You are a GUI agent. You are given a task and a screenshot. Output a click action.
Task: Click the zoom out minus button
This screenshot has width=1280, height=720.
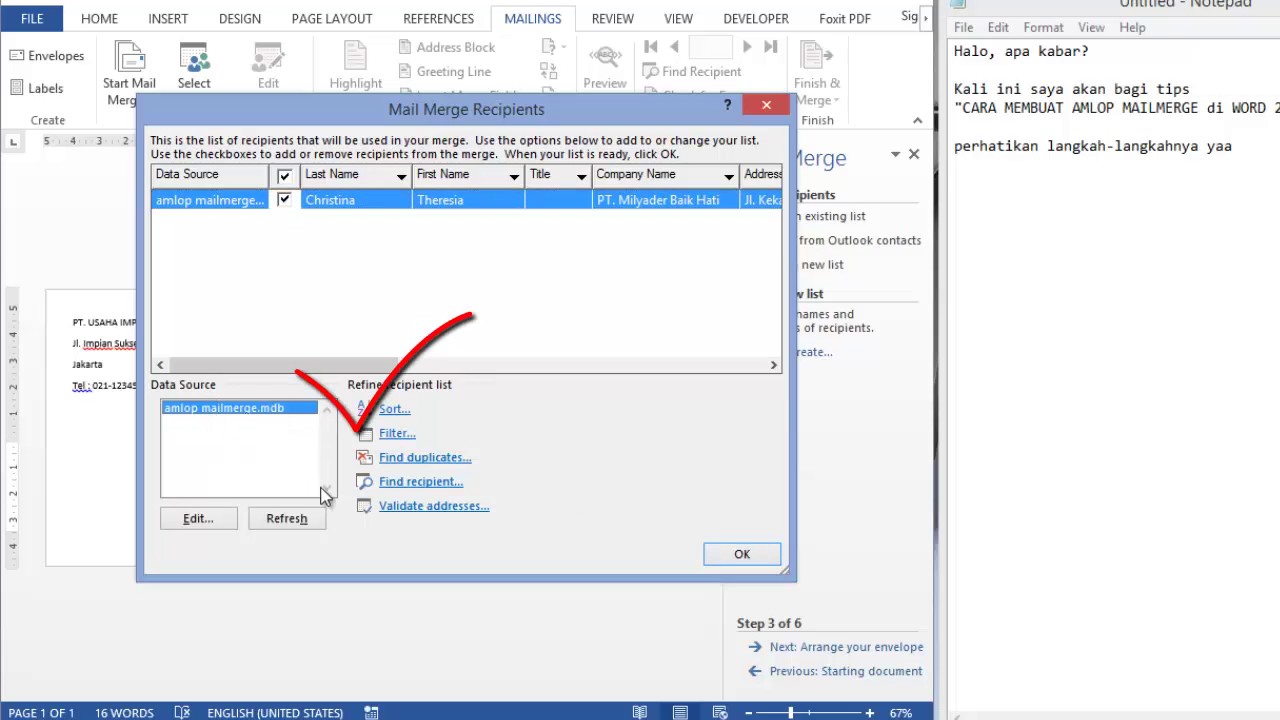[x=747, y=713]
